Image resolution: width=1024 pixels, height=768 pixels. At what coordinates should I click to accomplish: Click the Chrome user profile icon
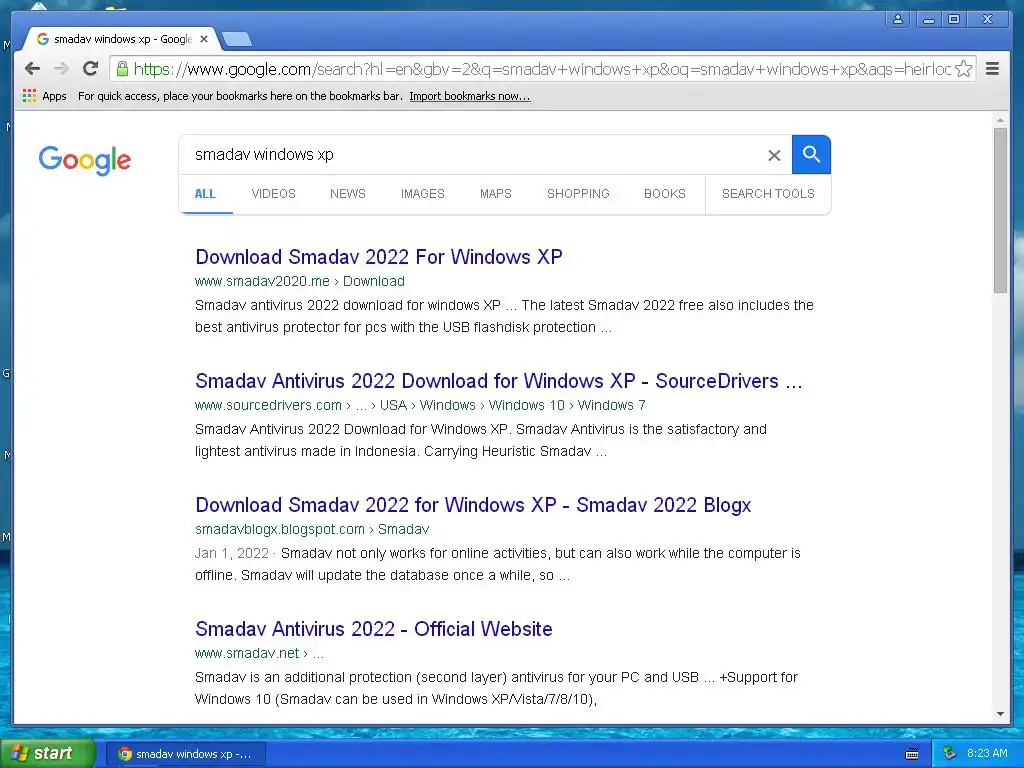898,19
